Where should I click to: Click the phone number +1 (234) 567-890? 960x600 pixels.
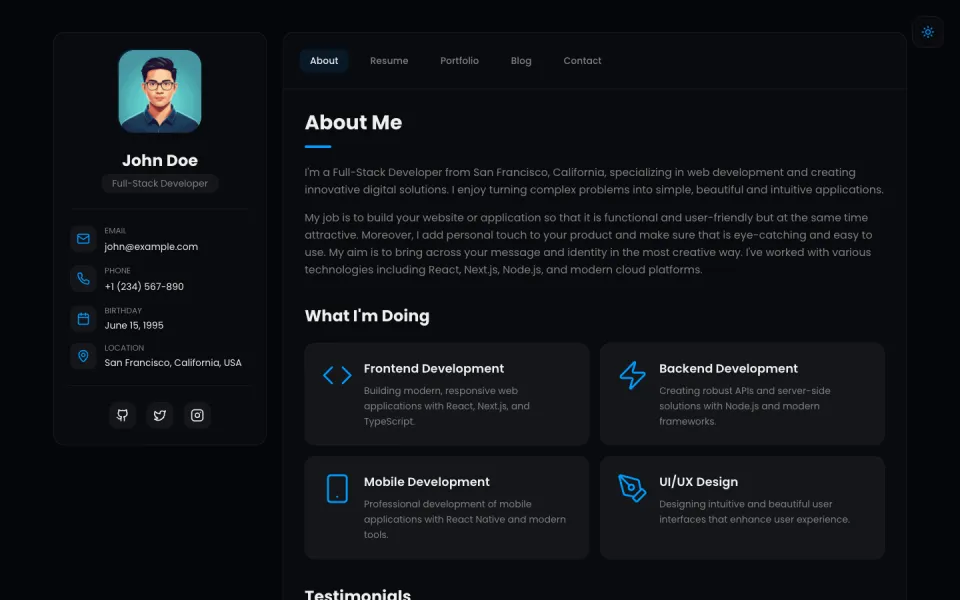(x=144, y=287)
